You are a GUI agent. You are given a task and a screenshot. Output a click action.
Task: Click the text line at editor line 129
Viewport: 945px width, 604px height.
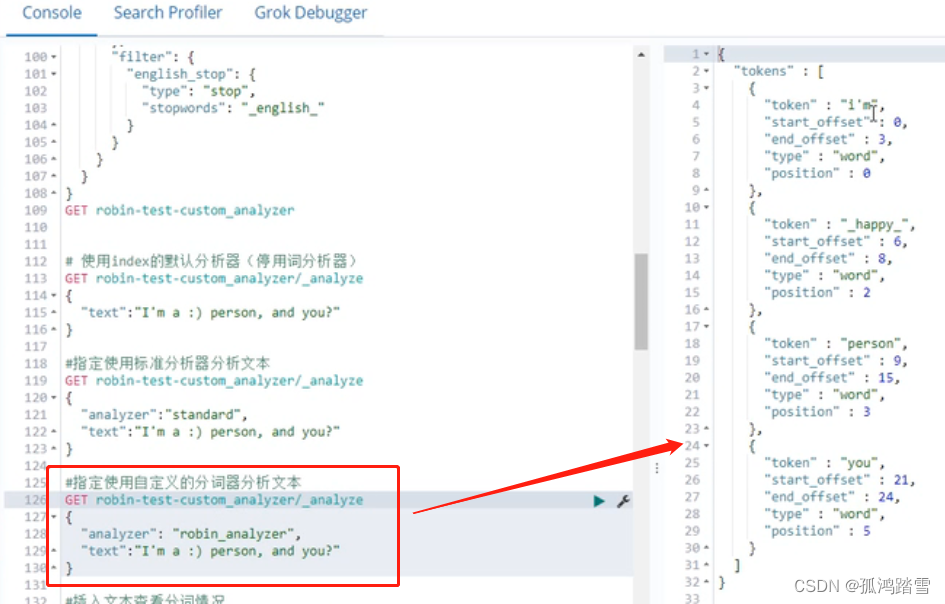point(210,552)
